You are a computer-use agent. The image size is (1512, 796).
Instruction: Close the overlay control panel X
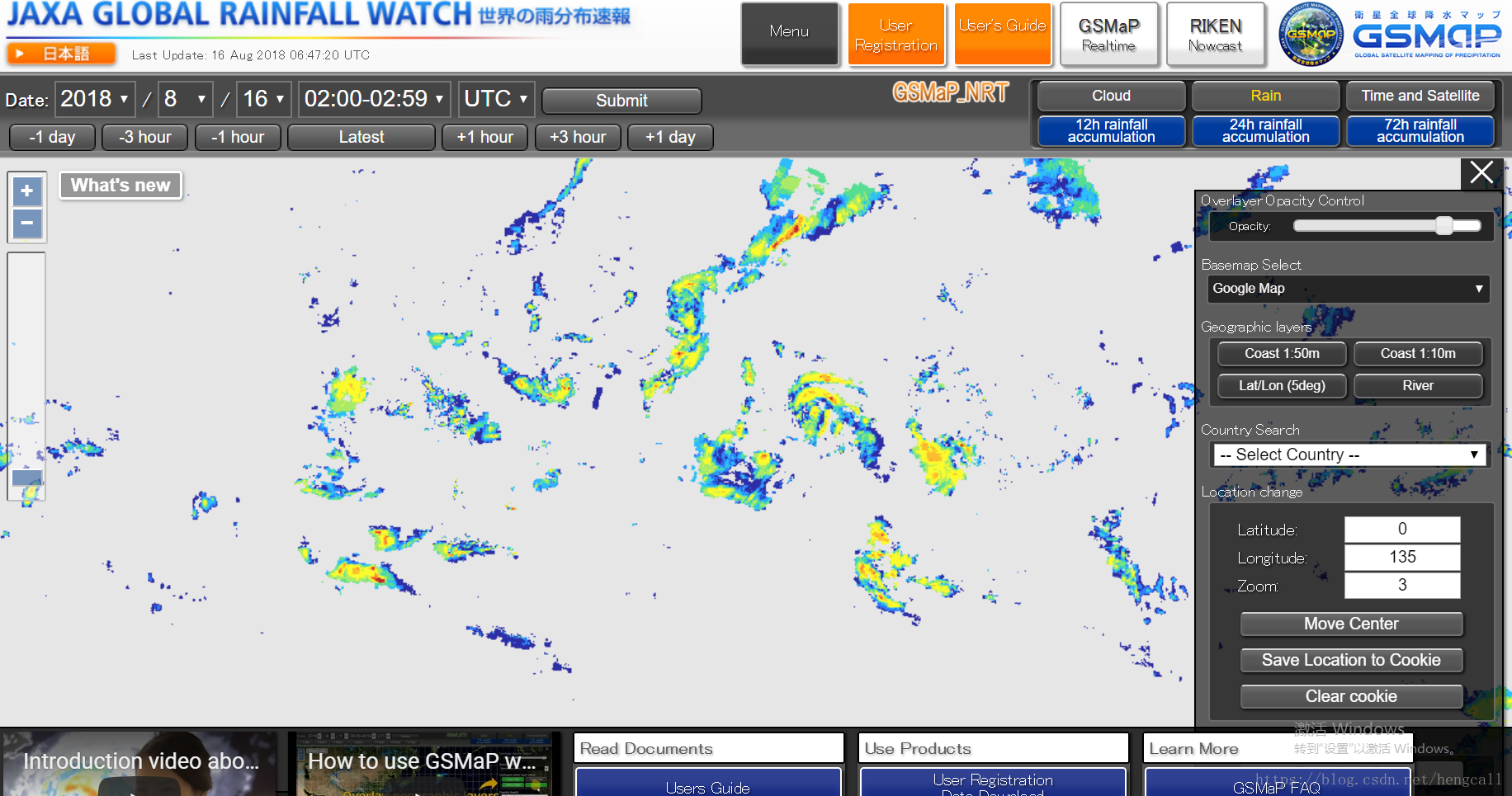point(1481,172)
